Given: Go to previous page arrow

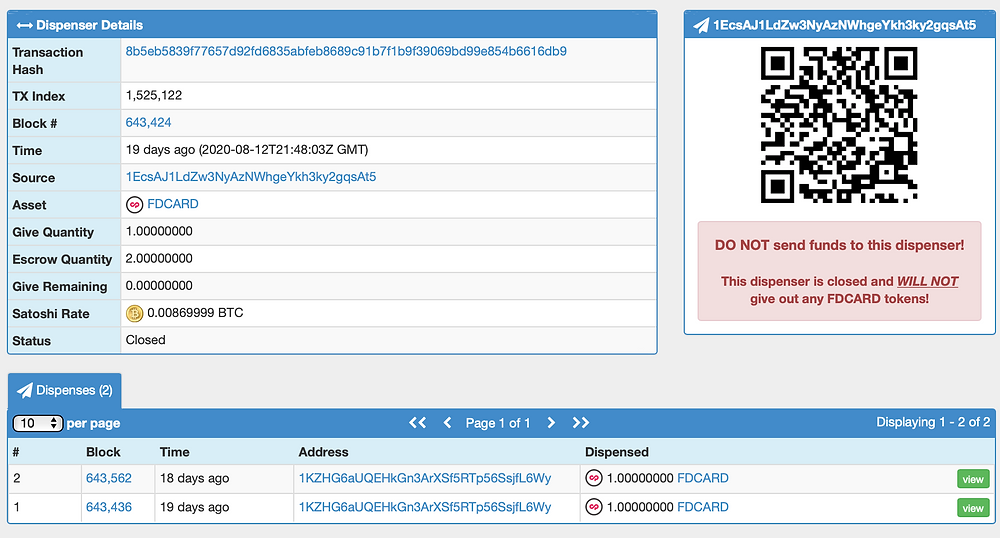Looking at the screenshot, I should coord(447,423).
